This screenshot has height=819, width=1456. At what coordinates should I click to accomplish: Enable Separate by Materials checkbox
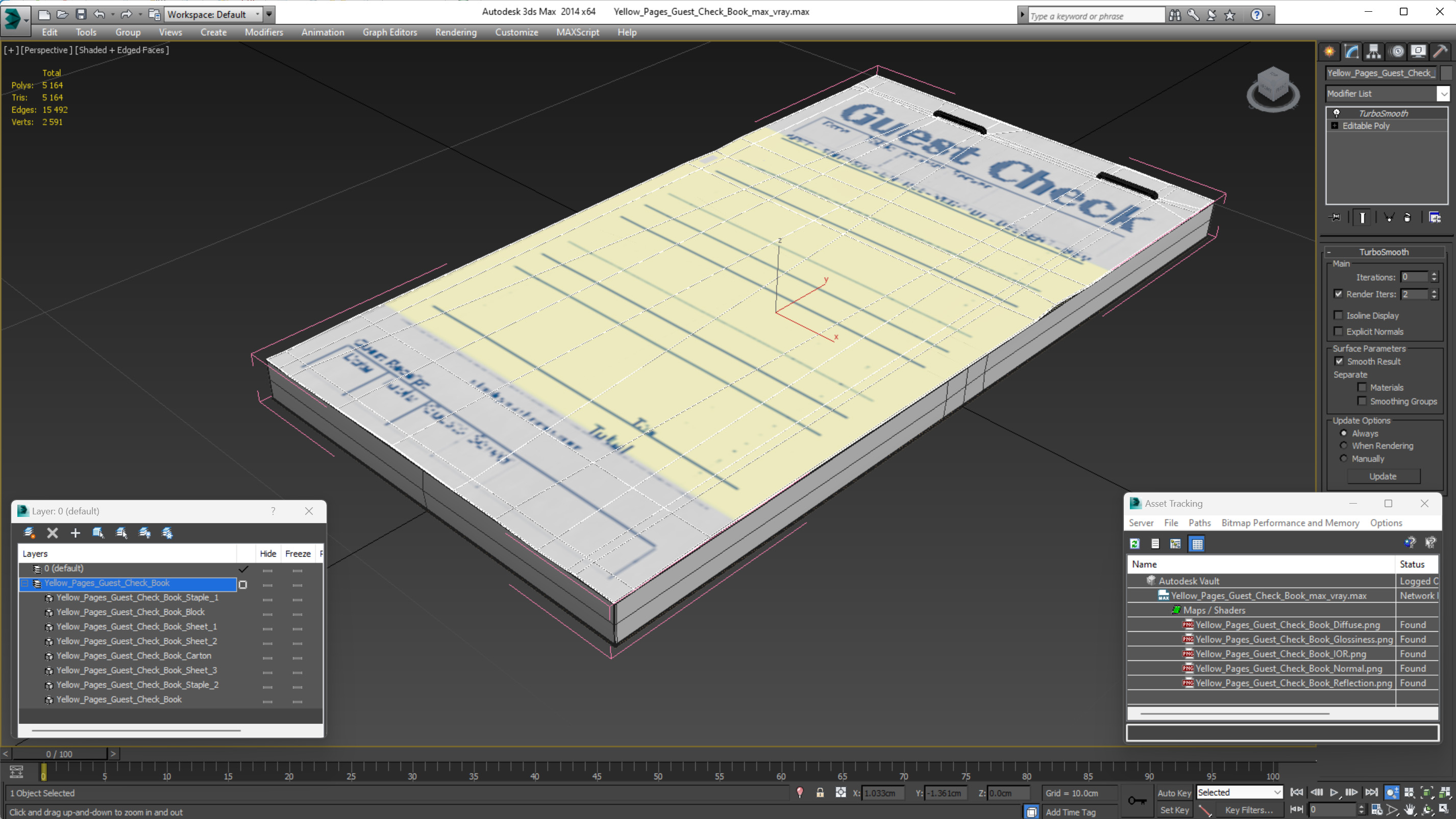pyautogui.click(x=1362, y=387)
